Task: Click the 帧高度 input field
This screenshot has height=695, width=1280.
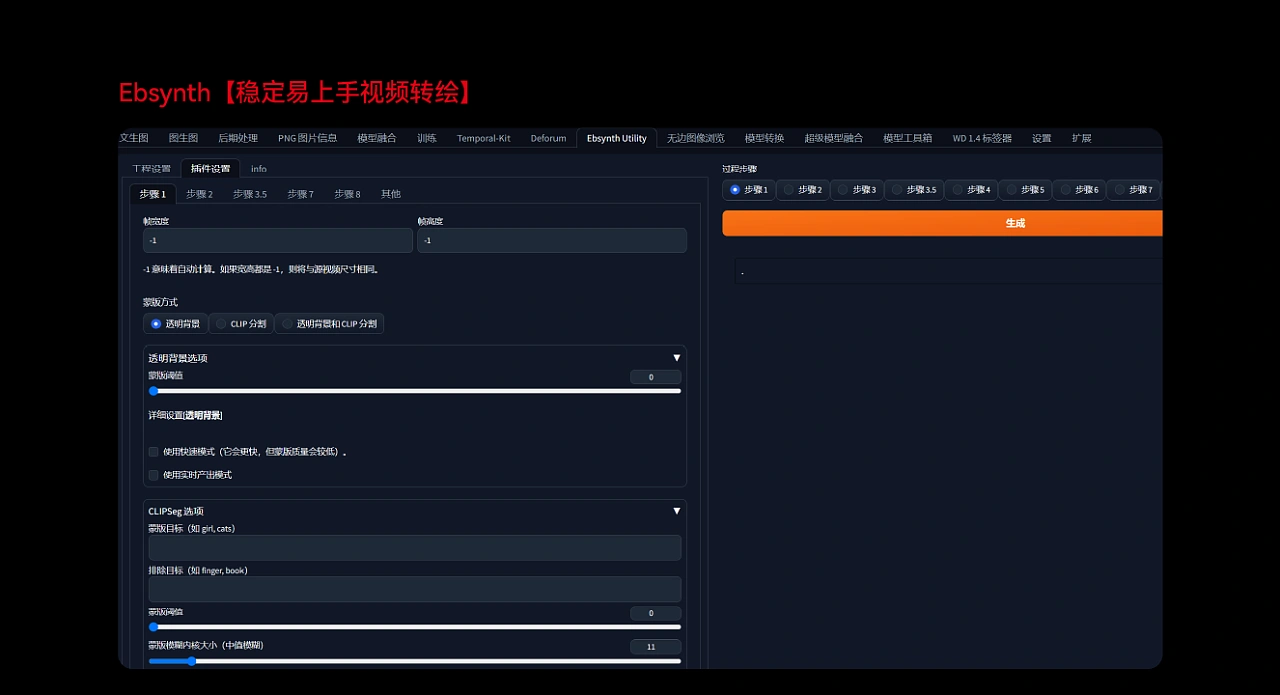Action: [552, 240]
